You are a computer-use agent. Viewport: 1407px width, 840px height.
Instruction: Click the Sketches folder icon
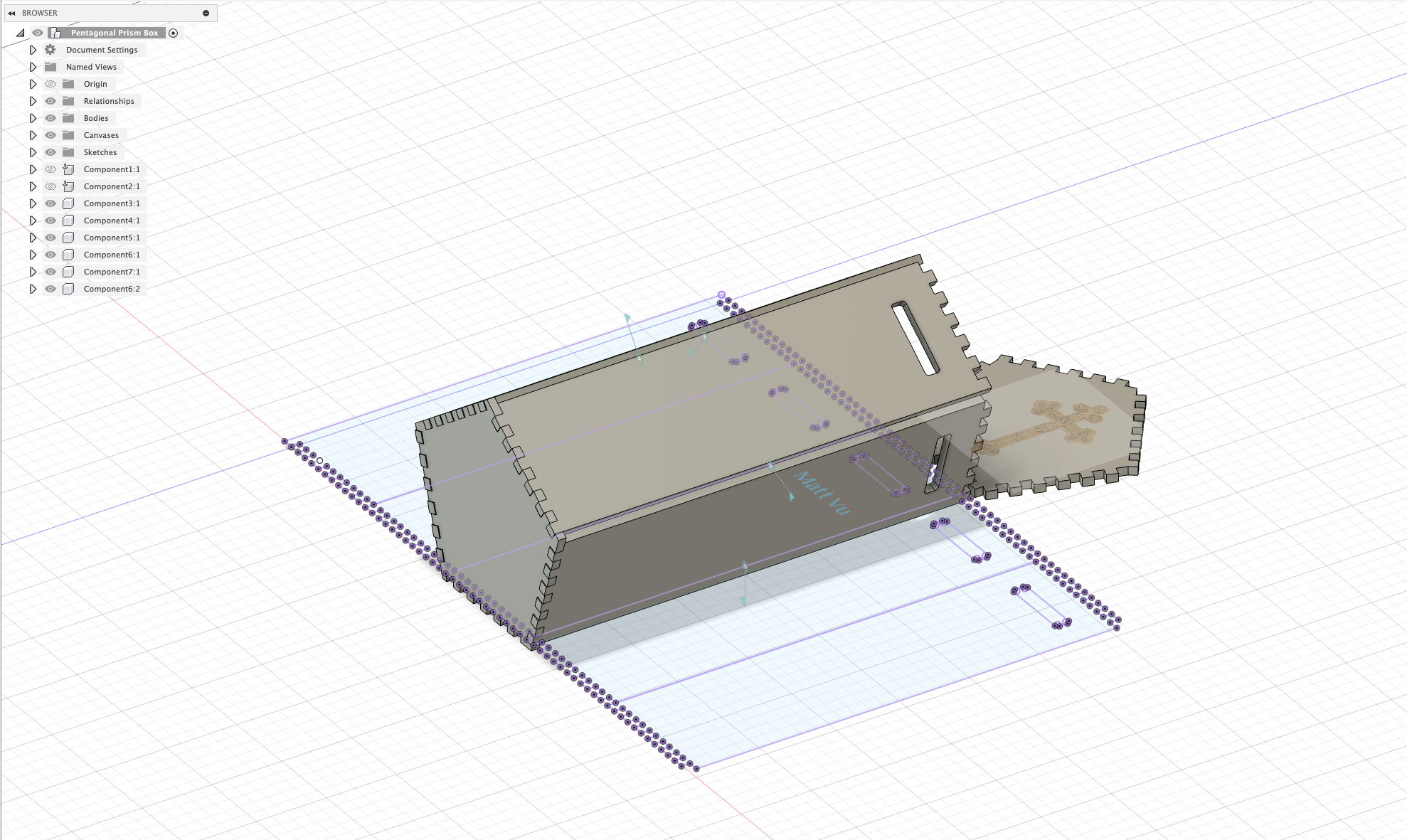click(68, 152)
